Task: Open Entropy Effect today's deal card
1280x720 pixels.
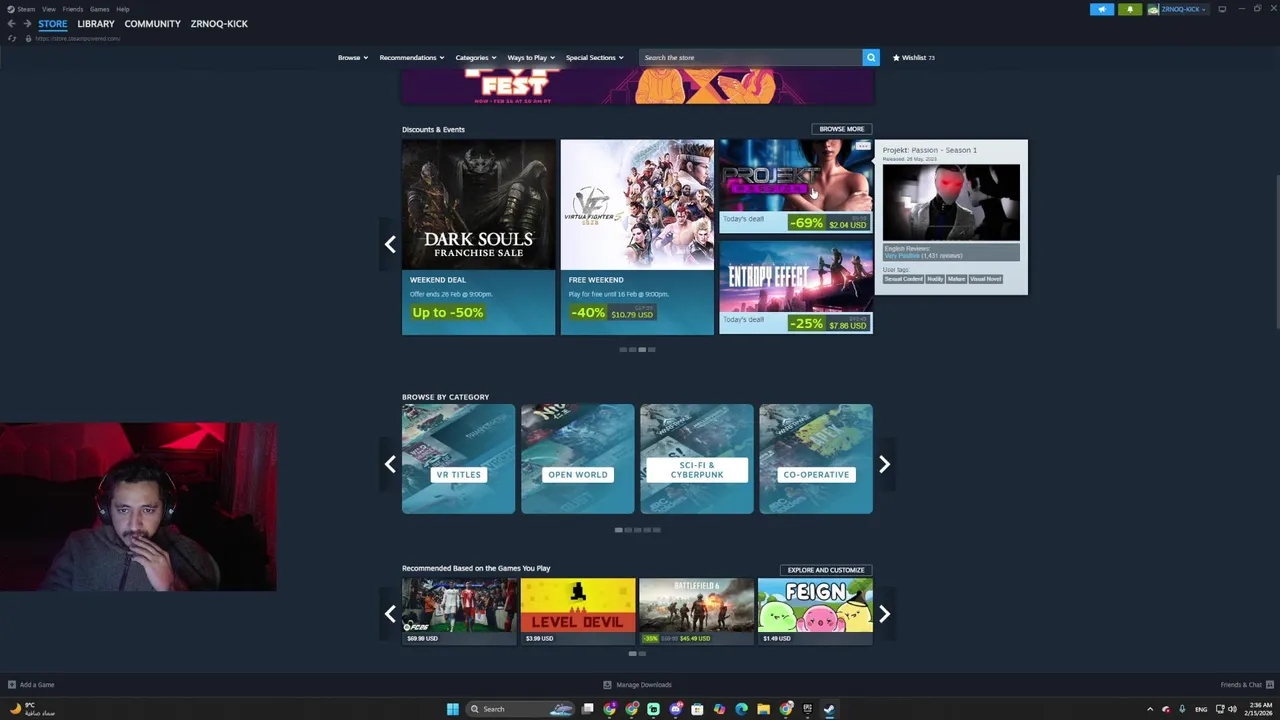Action: tap(796, 287)
